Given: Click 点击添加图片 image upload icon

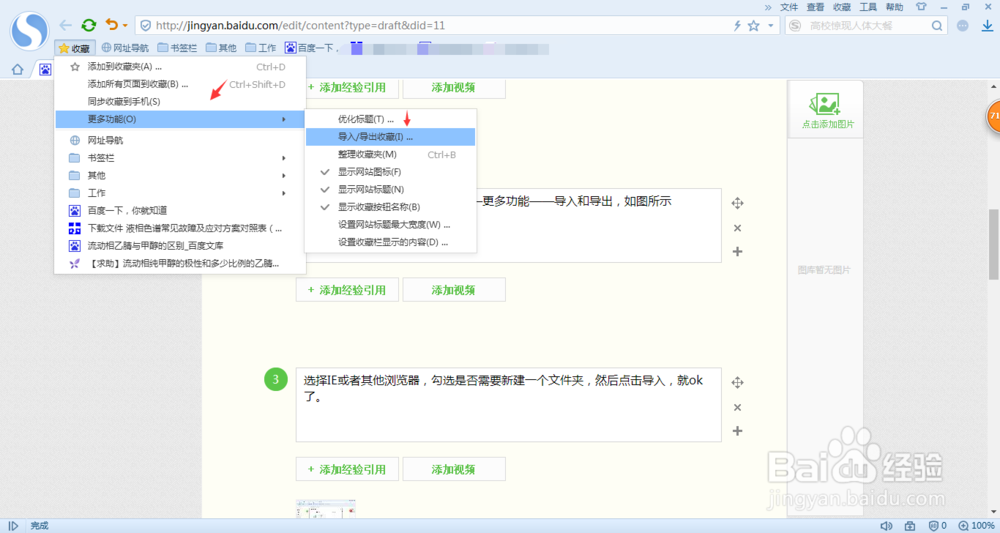Looking at the screenshot, I should pyautogui.click(x=827, y=110).
